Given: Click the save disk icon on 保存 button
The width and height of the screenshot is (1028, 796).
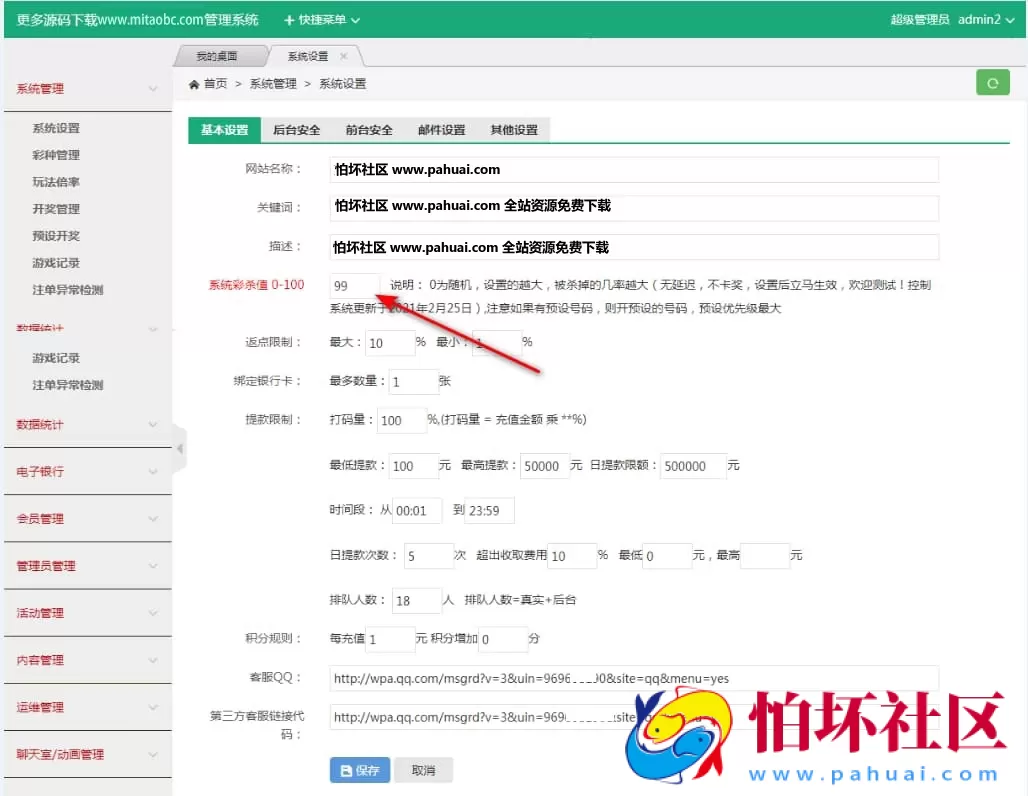Looking at the screenshot, I should (x=344, y=771).
